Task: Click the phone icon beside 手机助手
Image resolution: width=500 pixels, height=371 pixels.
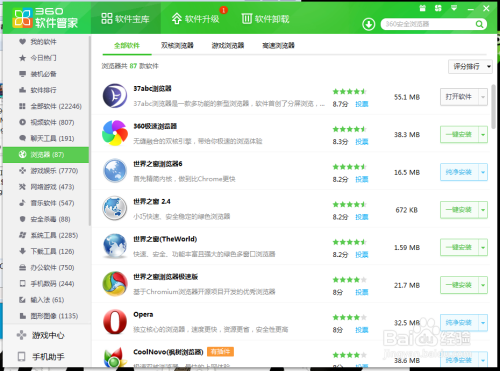Action: coord(22,357)
